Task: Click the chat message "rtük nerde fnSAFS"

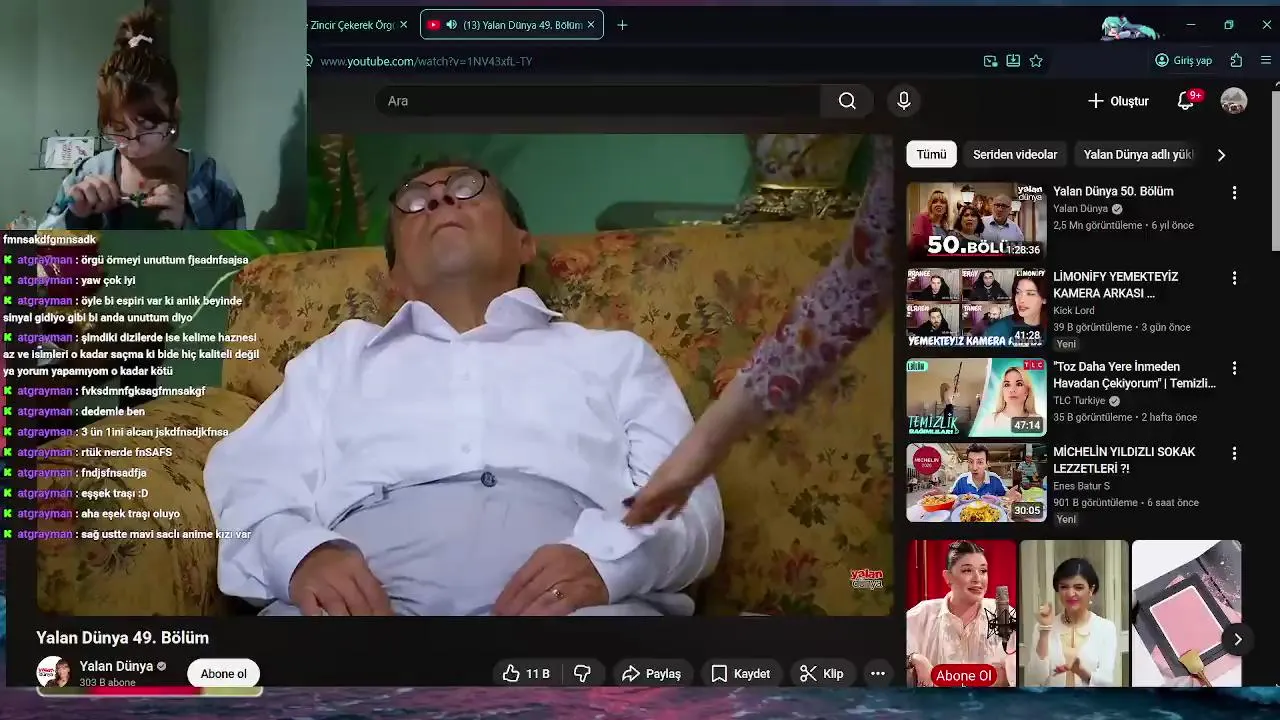Action: (x=126, y=452)
